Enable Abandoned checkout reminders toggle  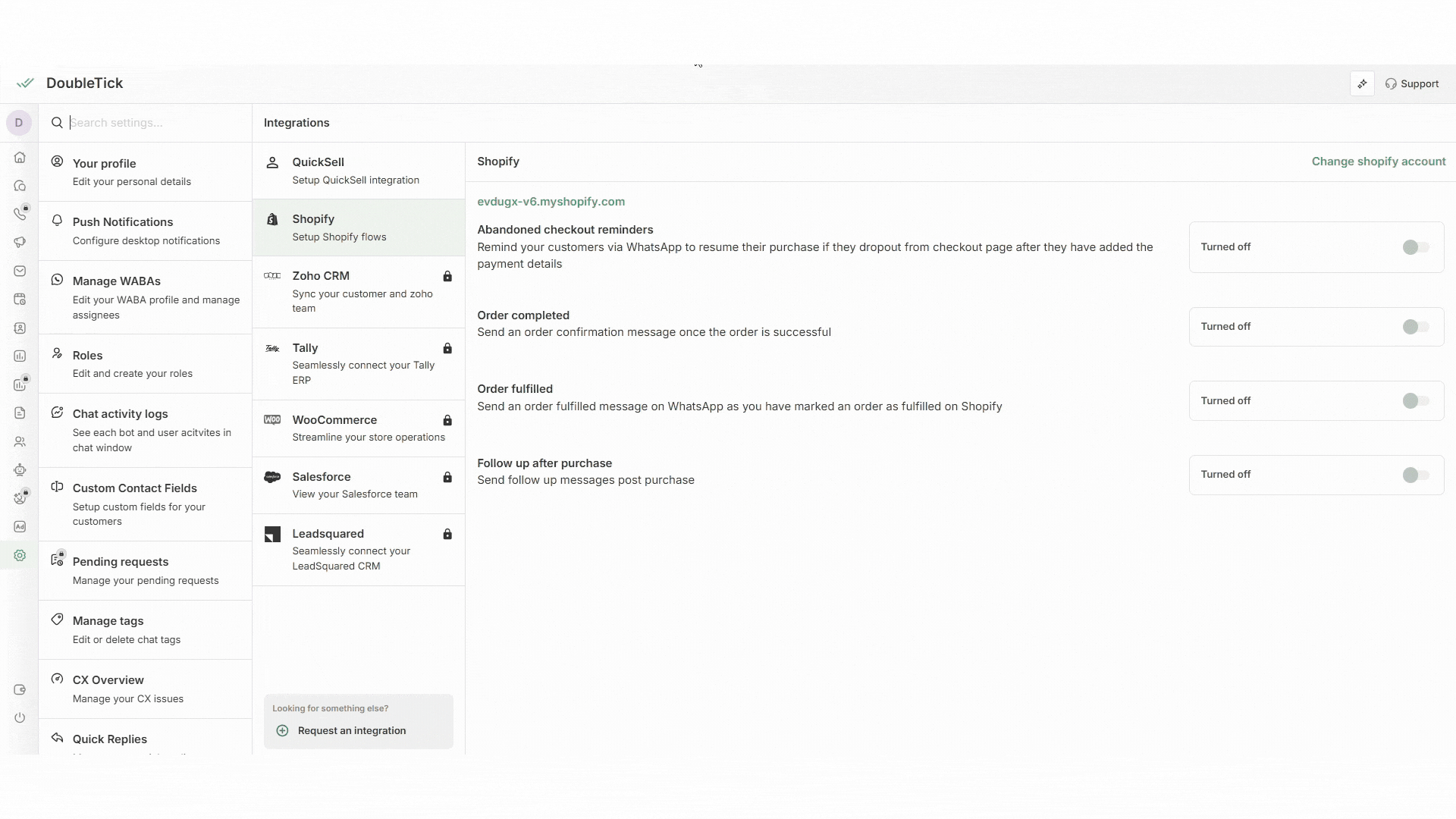1415,247
